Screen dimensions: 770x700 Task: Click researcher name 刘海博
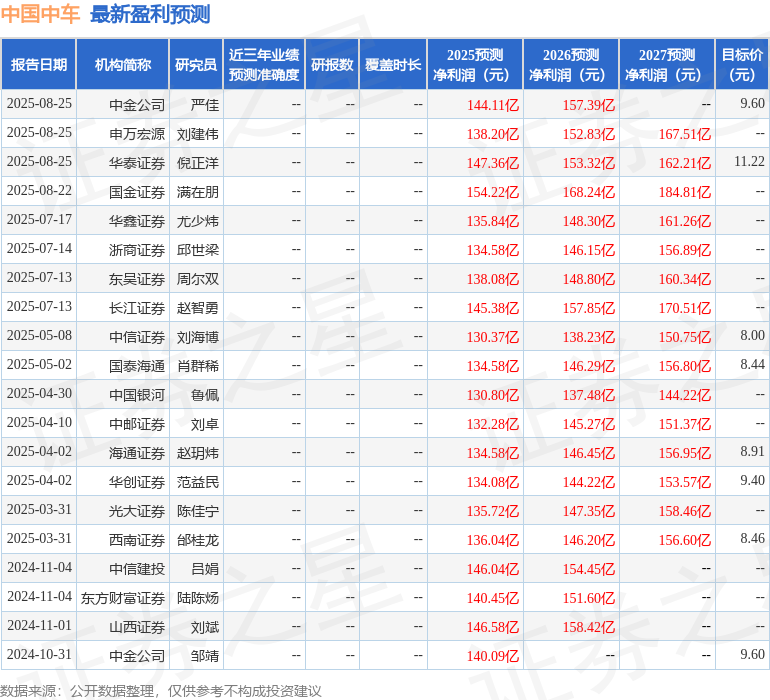click(198, 337)
